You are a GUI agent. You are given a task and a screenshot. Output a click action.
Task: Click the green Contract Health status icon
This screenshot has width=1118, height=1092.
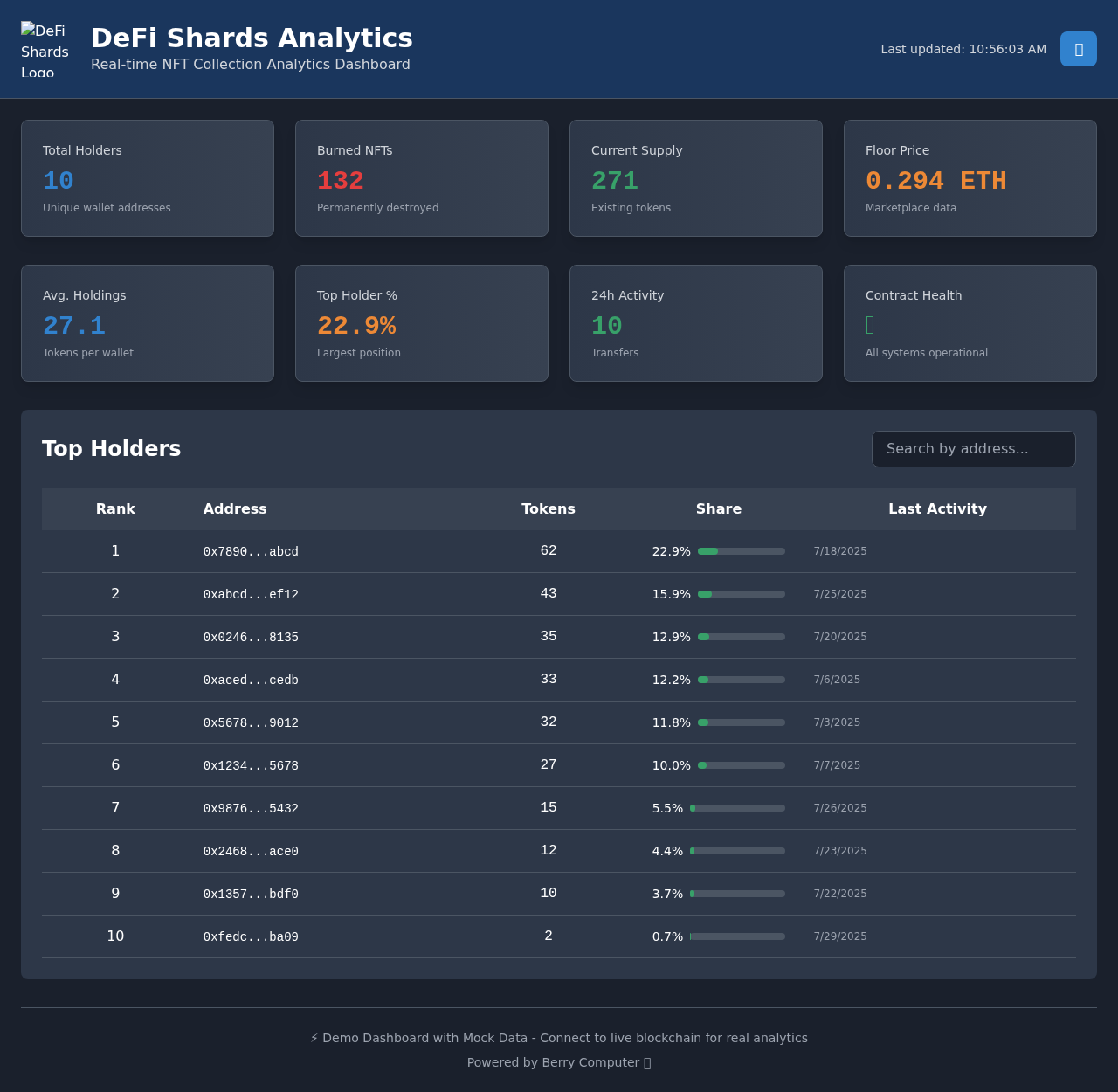pyautogui.click(x=869, y=324)
